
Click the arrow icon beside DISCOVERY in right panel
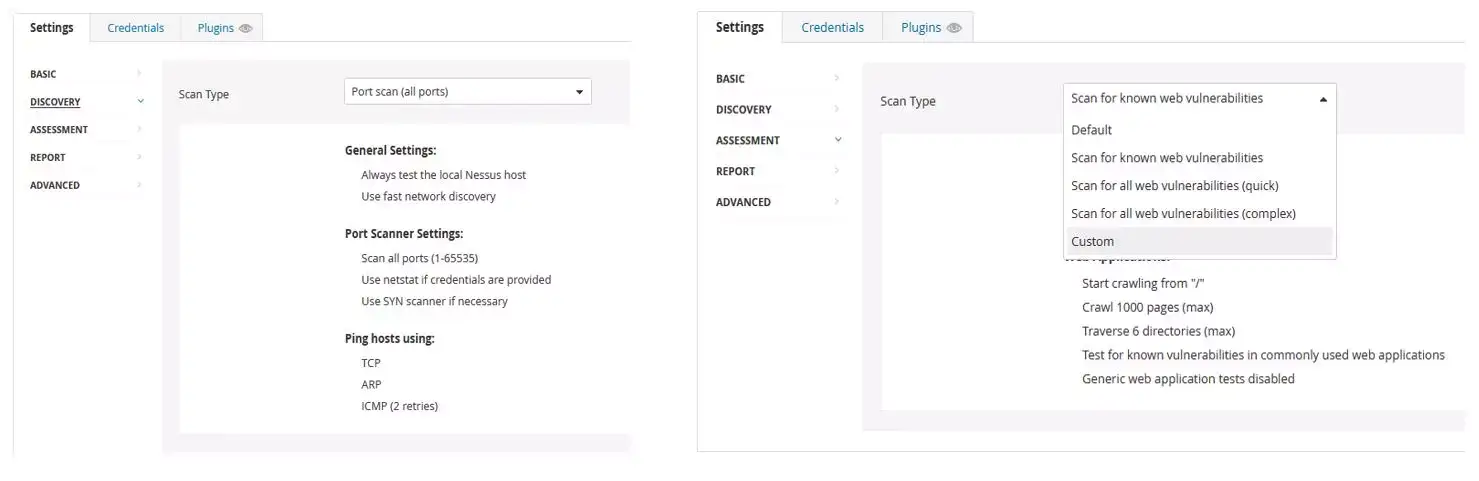[x=837, y=109]
